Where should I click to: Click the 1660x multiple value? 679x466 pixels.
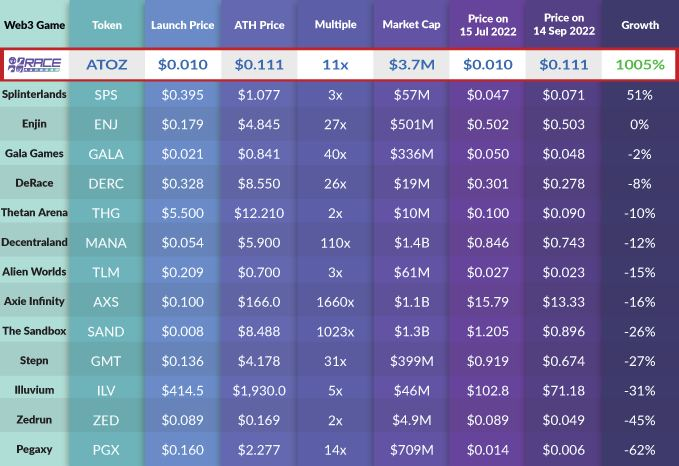pyautogui.click(x=334, y=300)
